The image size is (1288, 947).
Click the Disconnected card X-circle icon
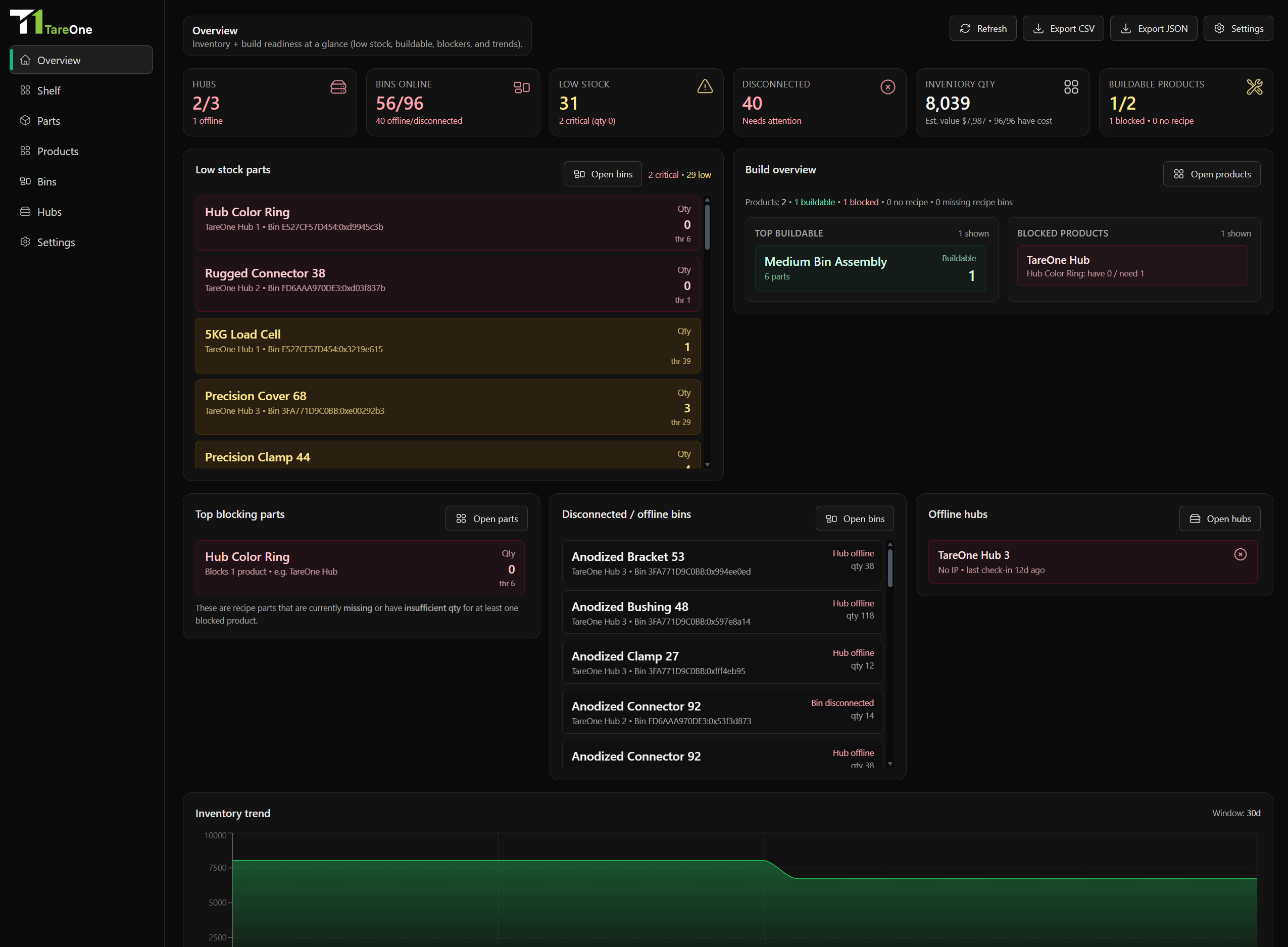pos(887,87)
